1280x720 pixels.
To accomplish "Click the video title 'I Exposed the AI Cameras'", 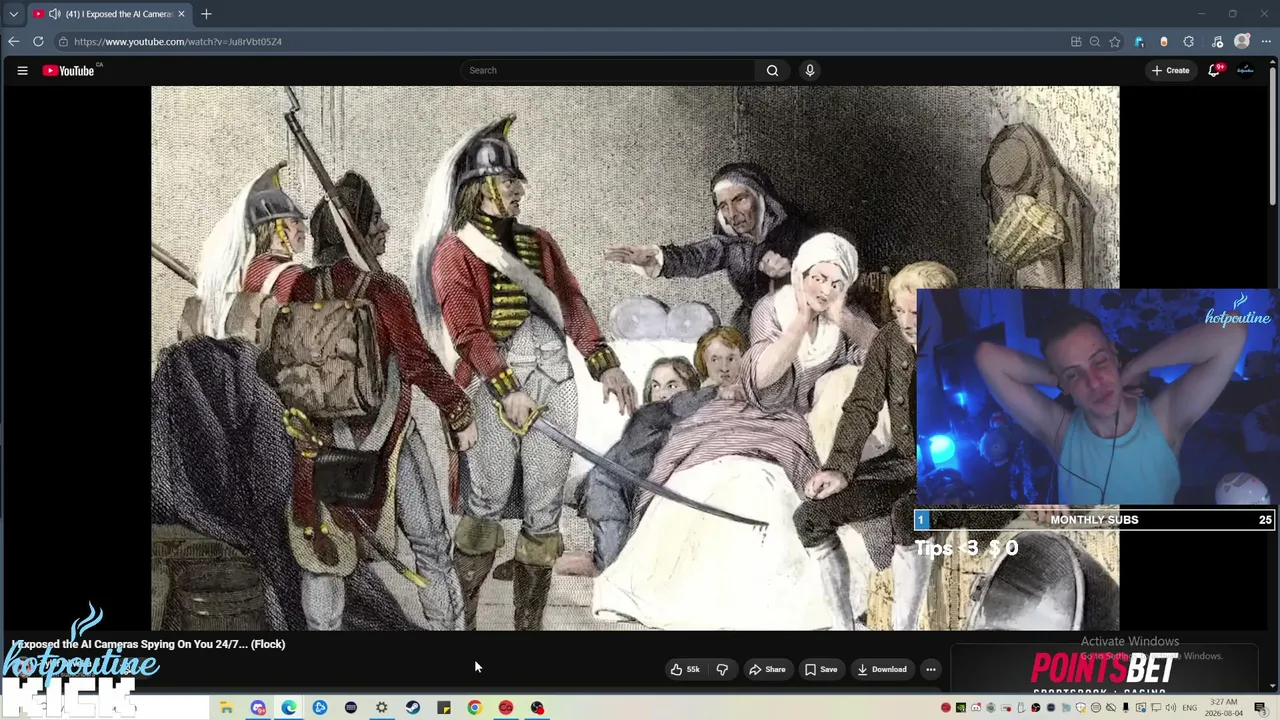I will pos(149,644).
